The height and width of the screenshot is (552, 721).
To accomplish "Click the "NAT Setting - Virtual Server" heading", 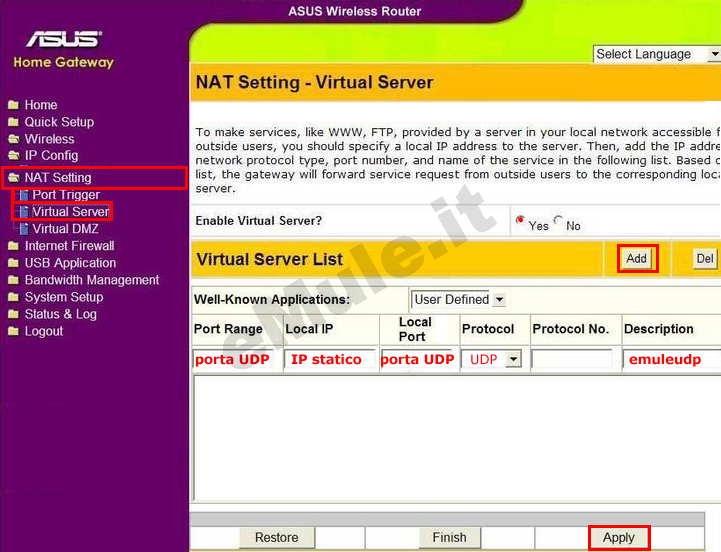I will pyautogui.click(x=315, y=83).
